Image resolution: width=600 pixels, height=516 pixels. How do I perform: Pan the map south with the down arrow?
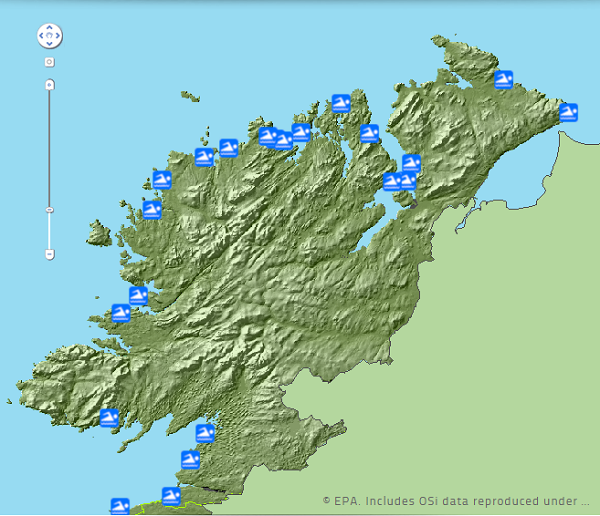click(x=49, y=43)
